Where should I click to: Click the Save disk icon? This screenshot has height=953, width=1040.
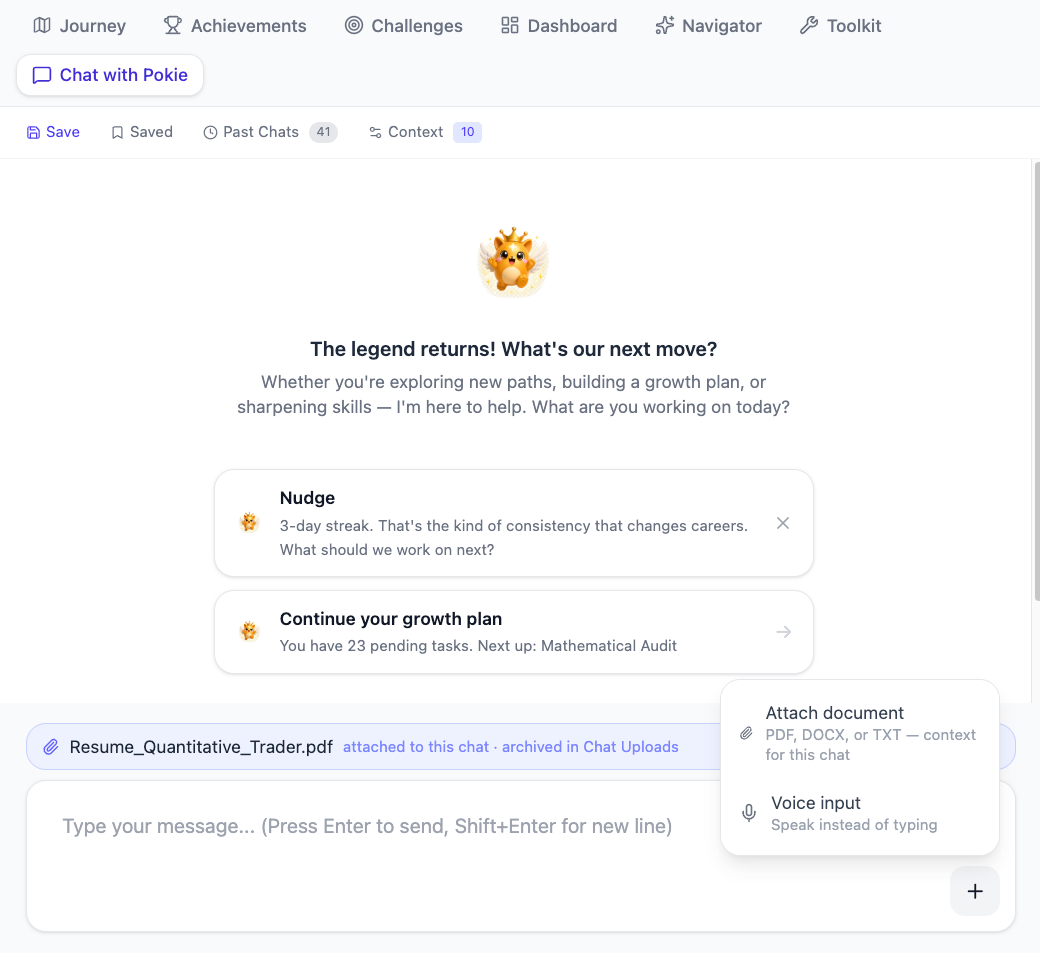click(x=33, y=133)
